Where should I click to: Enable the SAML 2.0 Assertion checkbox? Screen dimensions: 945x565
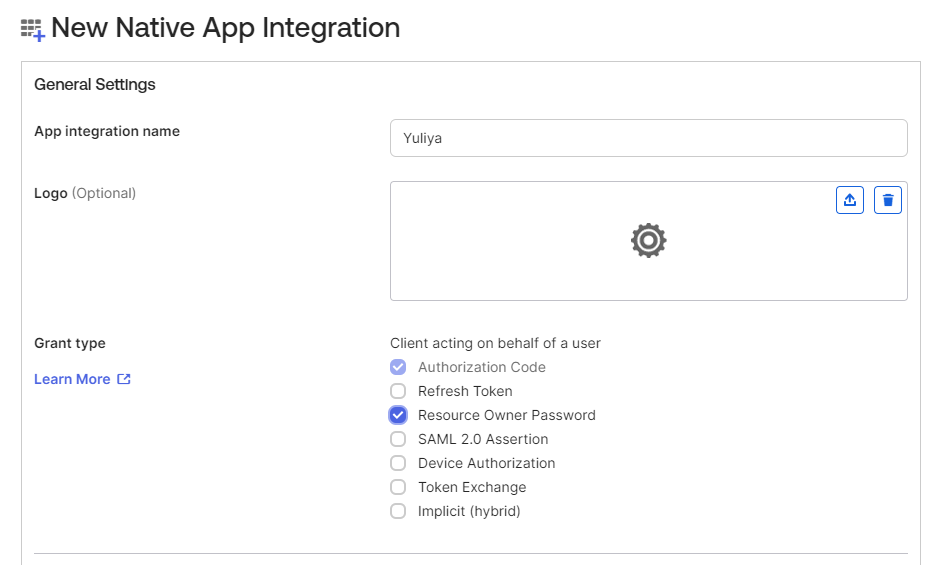pyautogui.click(x=398, y=439)
